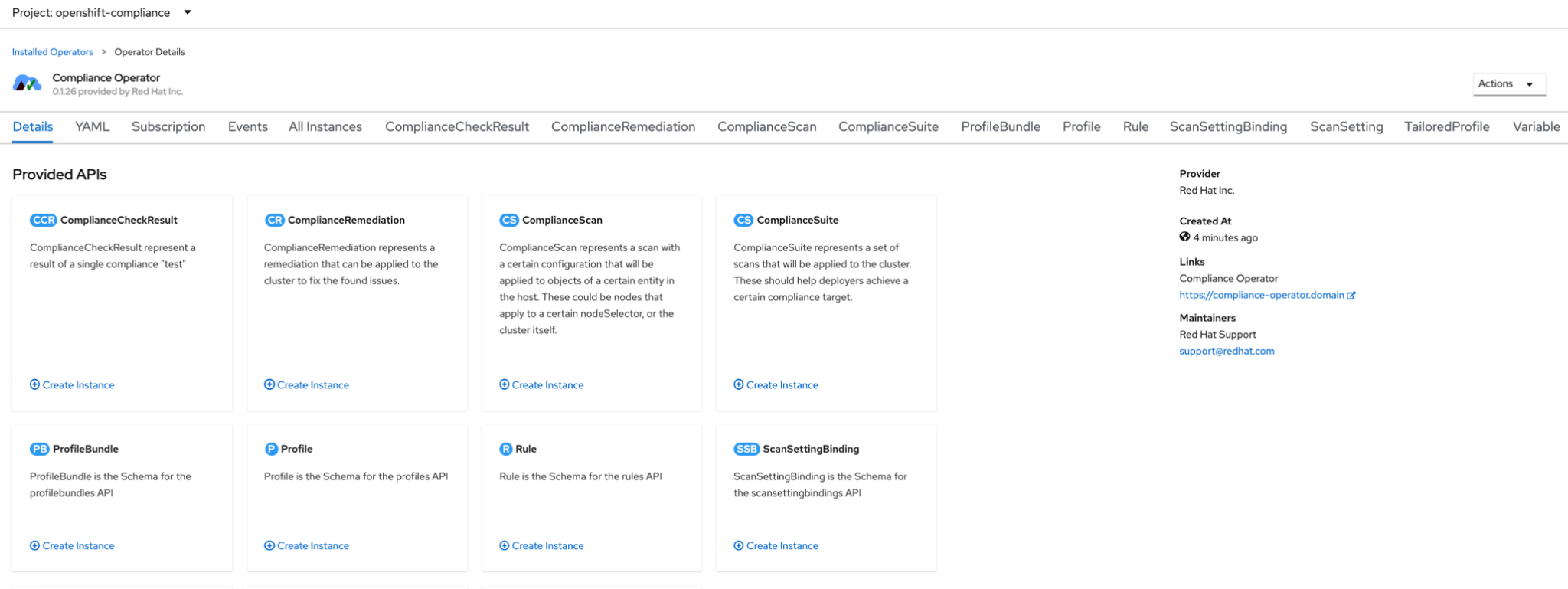
Task: Navigate to Installed Operators breadcrumb
Action: pyautogui.click(x=52, y=52)
